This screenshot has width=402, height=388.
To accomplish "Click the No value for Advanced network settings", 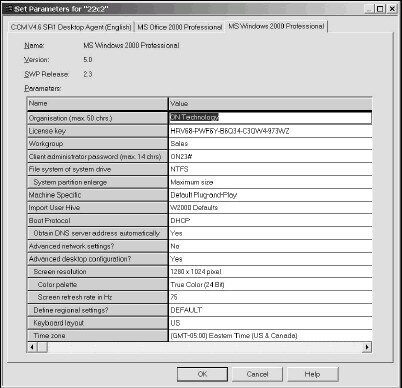I will 270,246.
